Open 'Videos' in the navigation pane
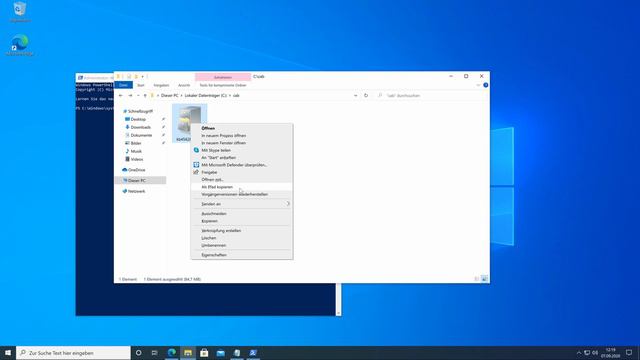 (137, 159)
